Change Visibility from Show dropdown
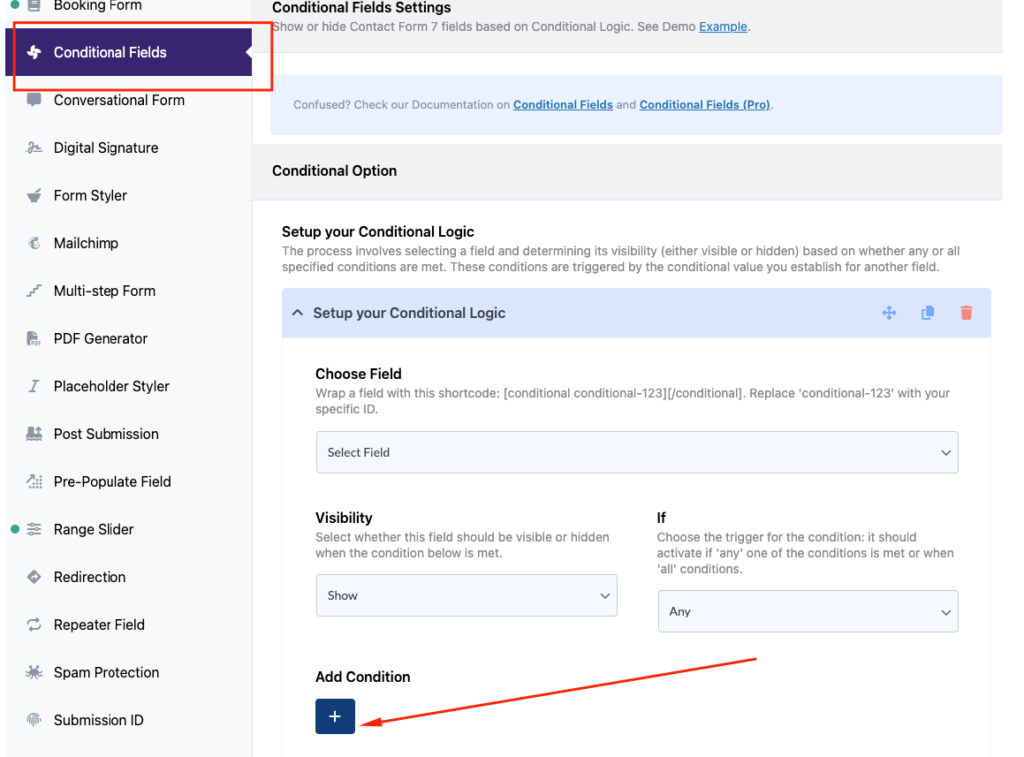Screen dimensions: 1024x757 click(466, 594)
